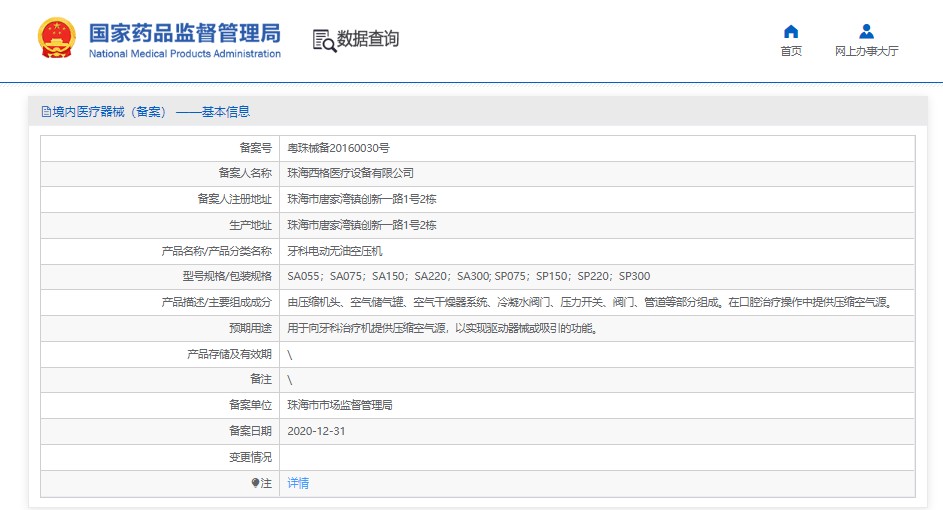The height and width of the screenshot is (510, 943).
Task: Click the 生产地址 field label
Action: (x=250, y=225)
